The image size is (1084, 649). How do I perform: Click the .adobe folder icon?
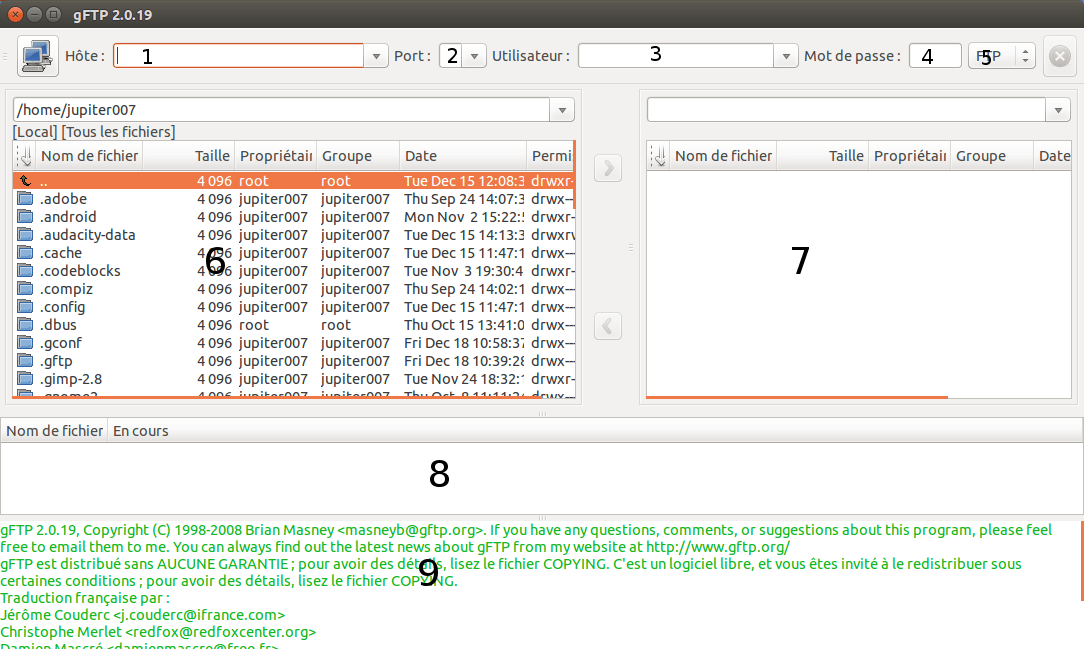pos(26,199)
